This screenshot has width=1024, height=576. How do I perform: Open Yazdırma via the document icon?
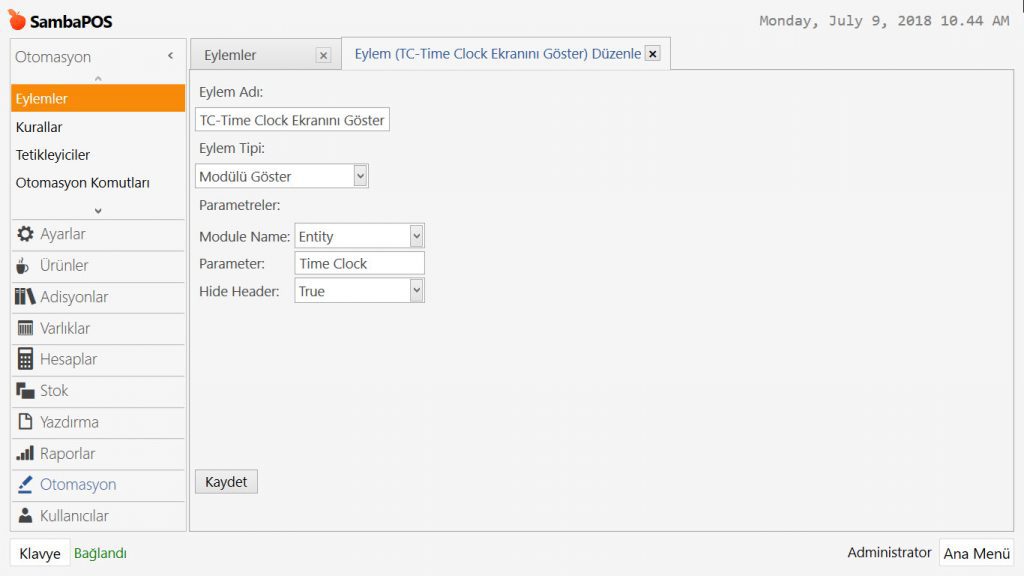(x=26, y=422)
